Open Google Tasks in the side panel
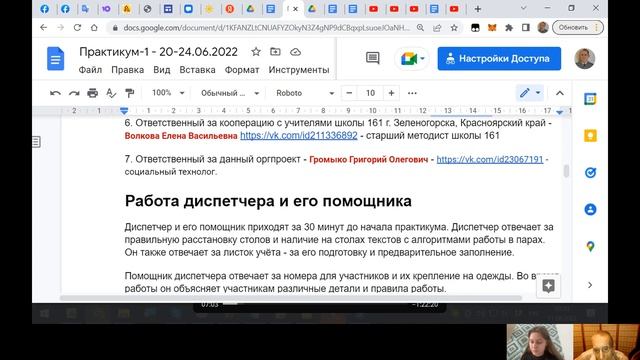Screen dimensions: 640x360 point(590,173)
